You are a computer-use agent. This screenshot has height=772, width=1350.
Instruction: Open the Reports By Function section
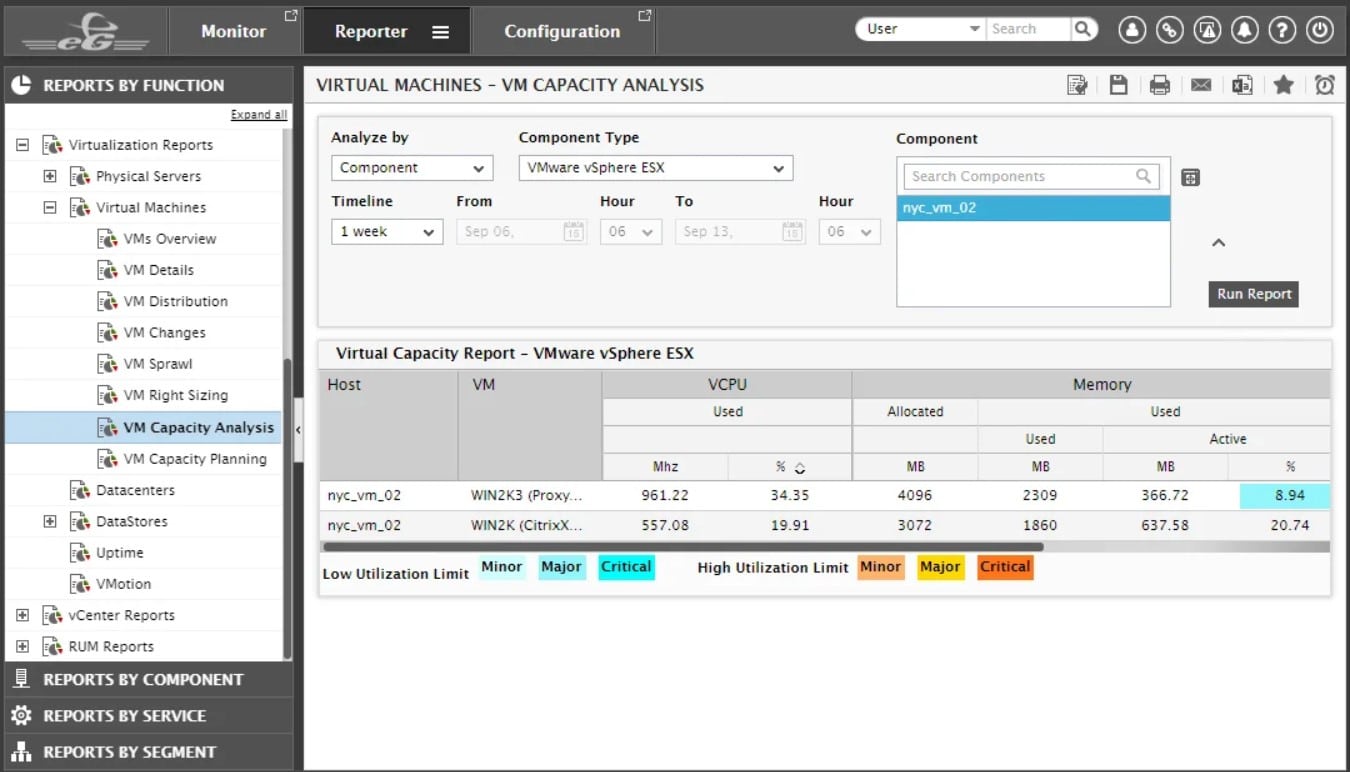(147, 85)
